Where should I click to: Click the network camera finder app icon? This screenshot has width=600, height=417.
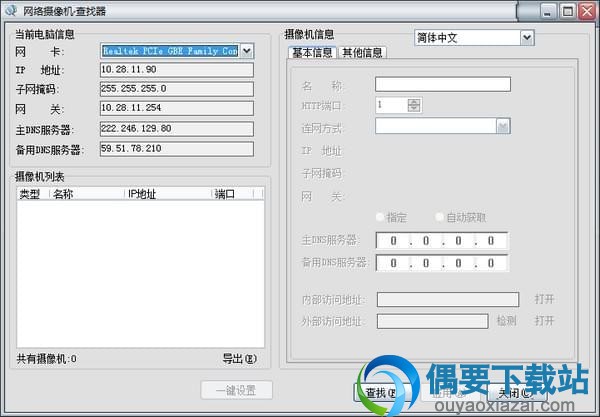tap(11, 10)
